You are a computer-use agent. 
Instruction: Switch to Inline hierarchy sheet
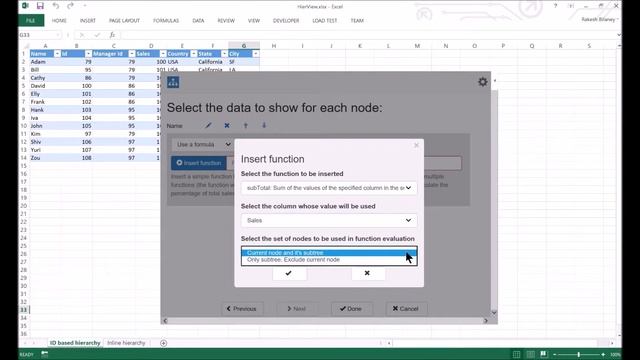(126, 343)
